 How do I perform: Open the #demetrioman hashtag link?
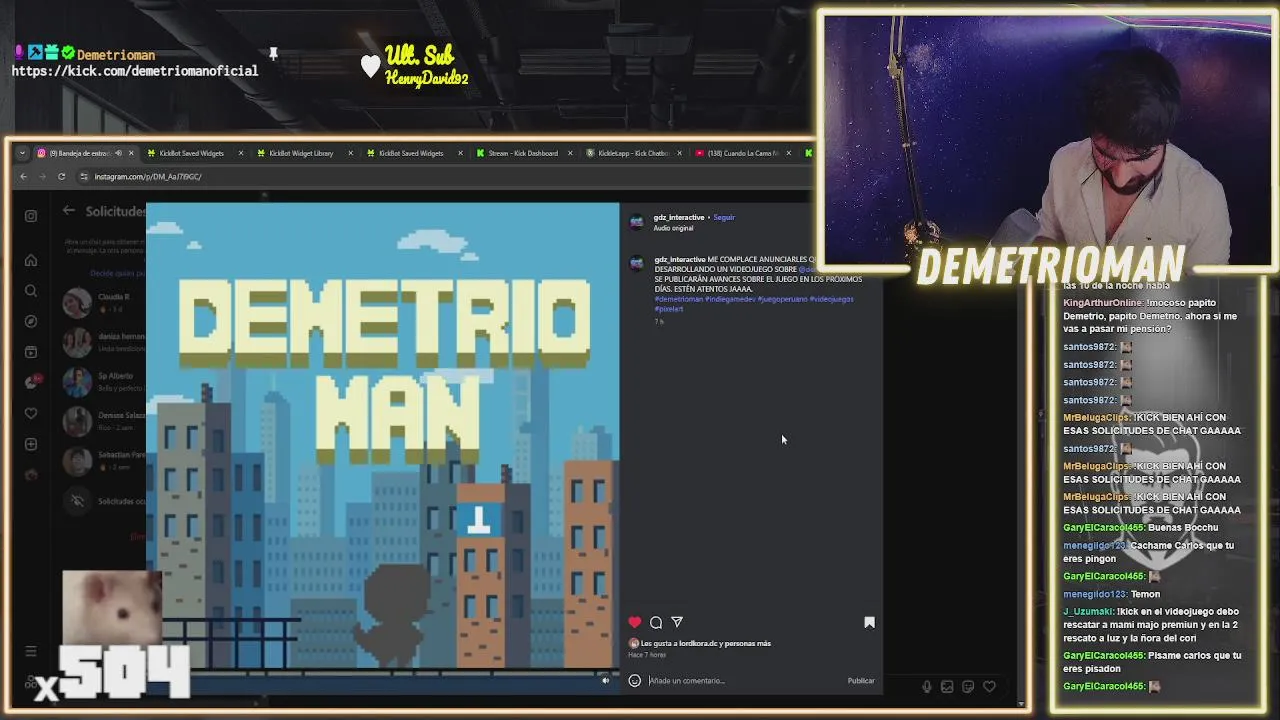click(679, 299)
